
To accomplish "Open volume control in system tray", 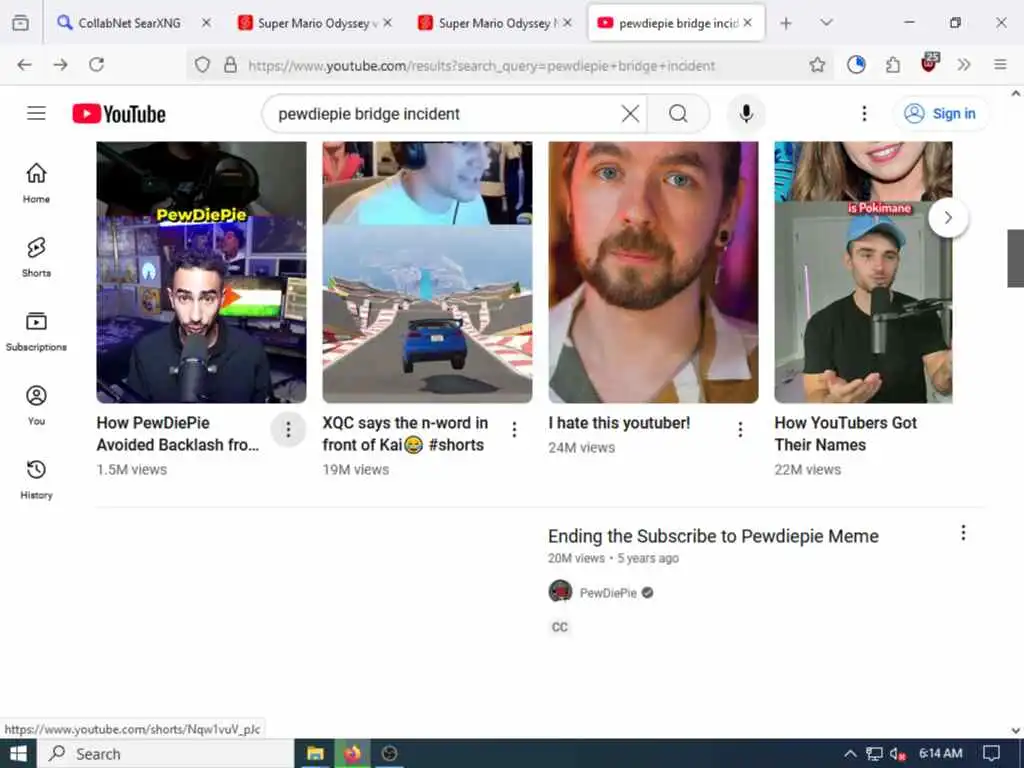I will pos(898,754).
